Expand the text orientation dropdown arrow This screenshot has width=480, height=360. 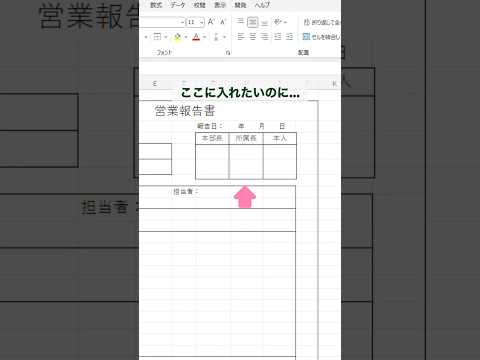[285, 22]
